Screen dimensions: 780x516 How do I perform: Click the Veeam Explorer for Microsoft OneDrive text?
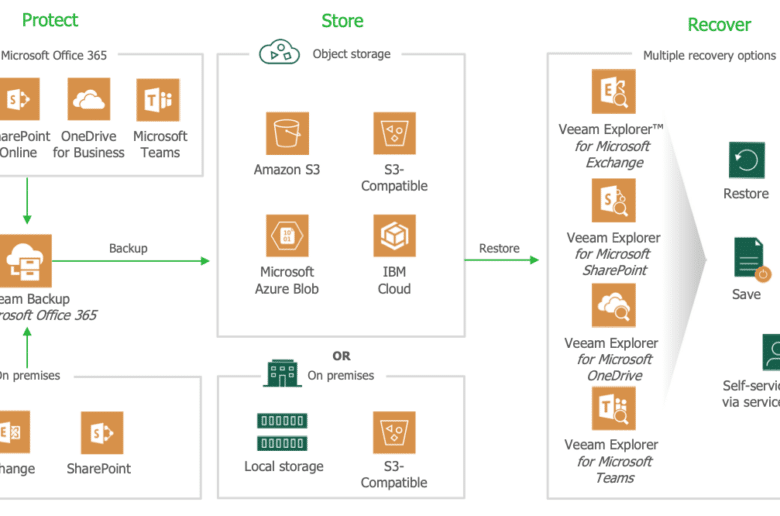tap(611, 359)
